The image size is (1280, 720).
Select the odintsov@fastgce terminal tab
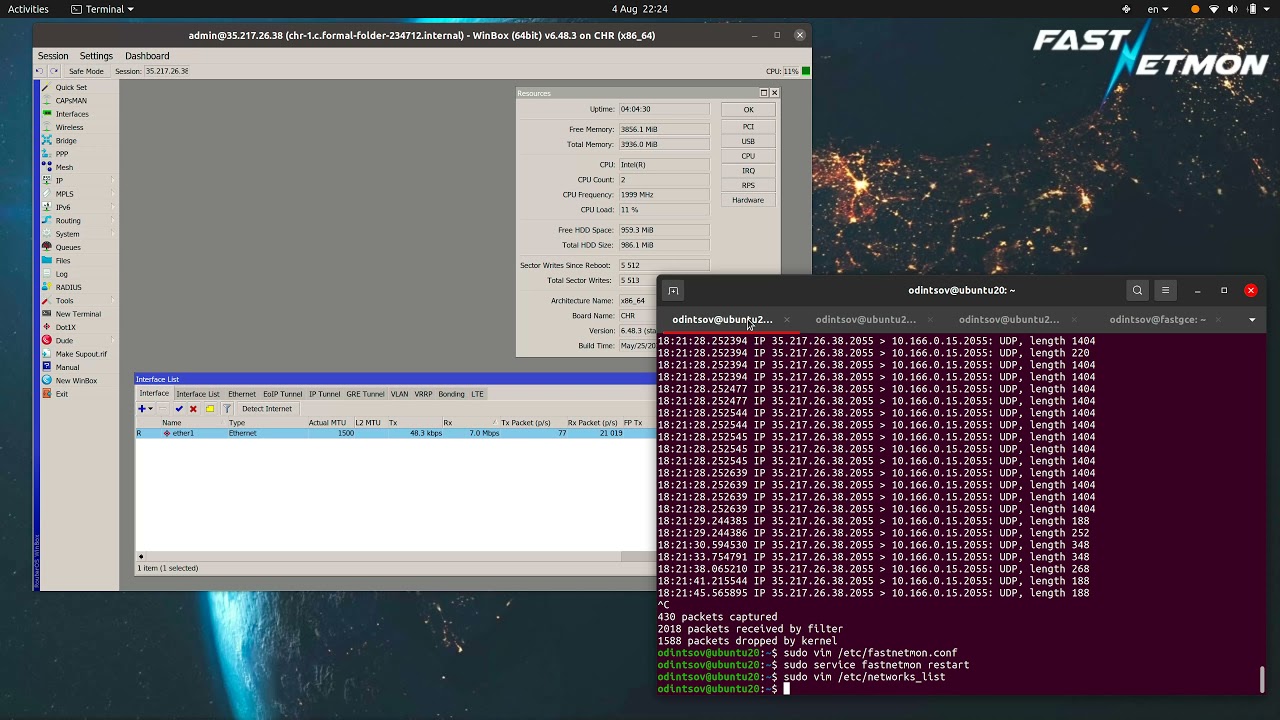click(x=1158, y=320)
